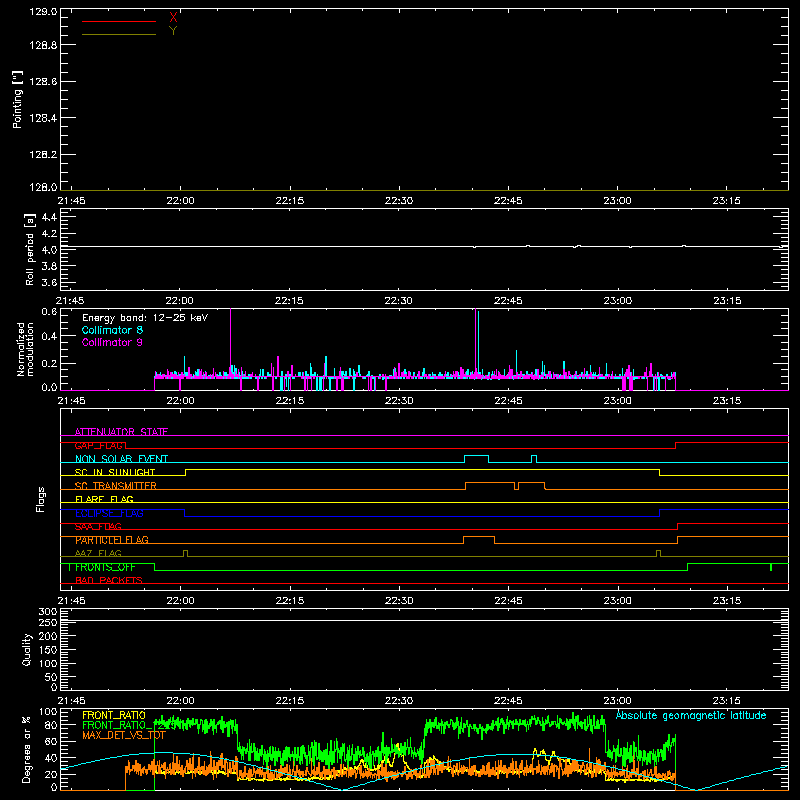Screen dimensions: 800x800
Task: Click the Flags y-axis title
Action: pos(41,499)
